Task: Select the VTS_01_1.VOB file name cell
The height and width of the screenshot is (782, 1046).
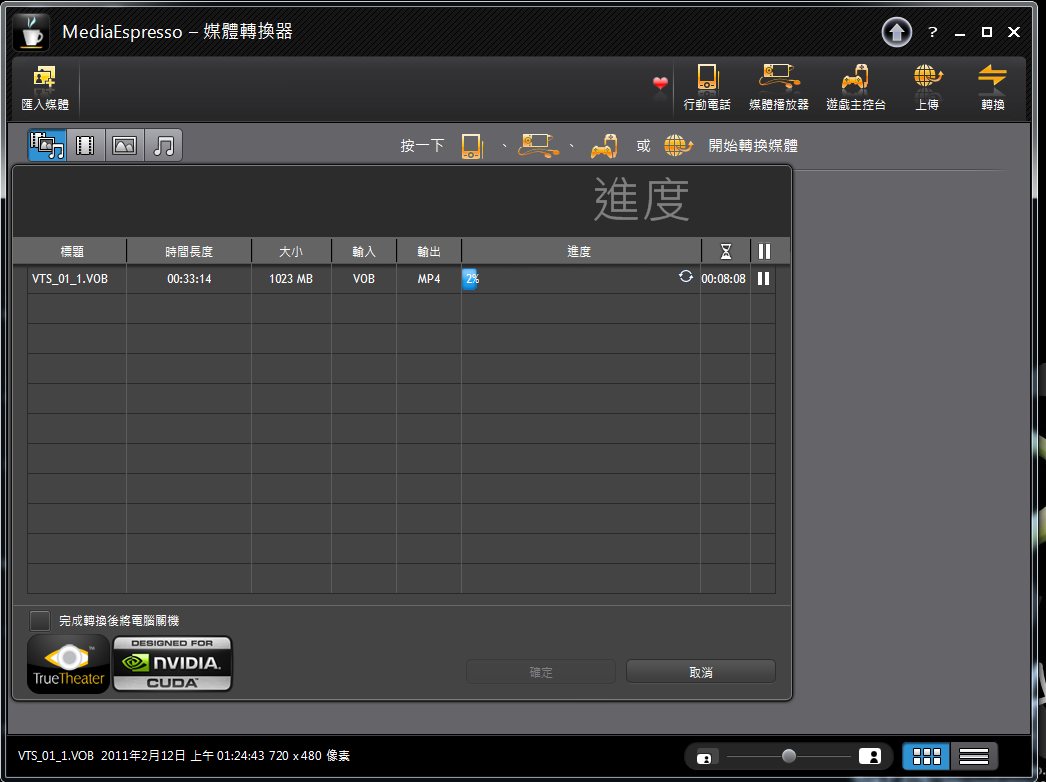Action: pyautogui.click(x=70, y=279)
